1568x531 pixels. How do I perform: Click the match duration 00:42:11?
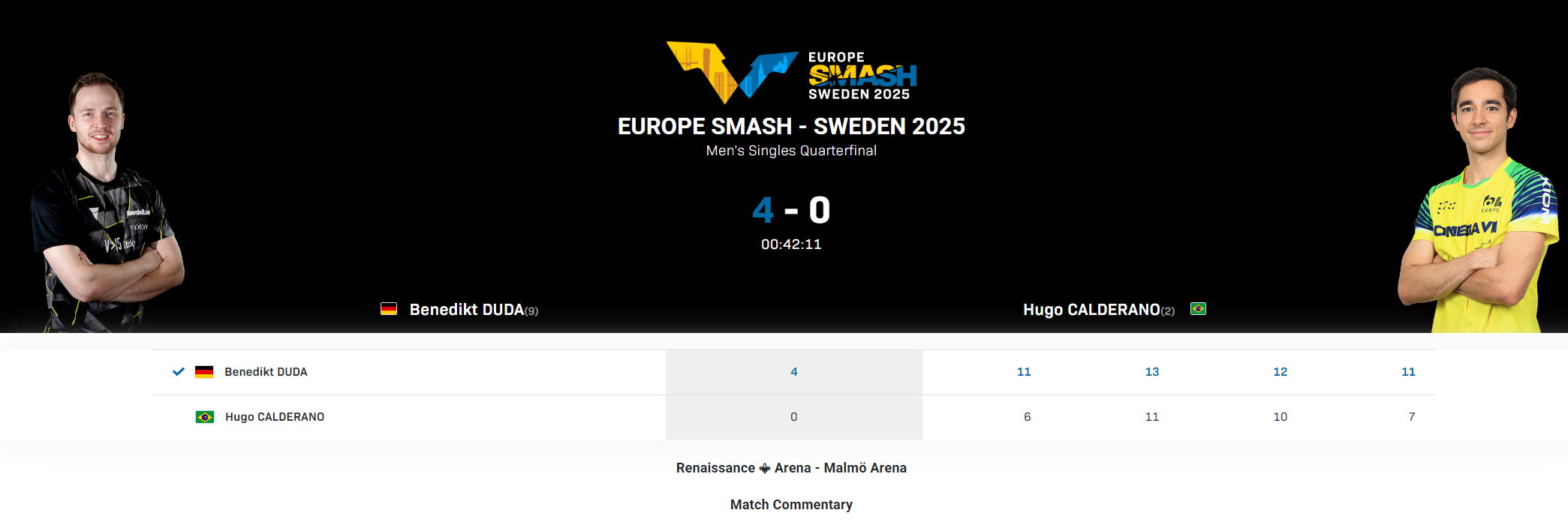tap(791, 244)
